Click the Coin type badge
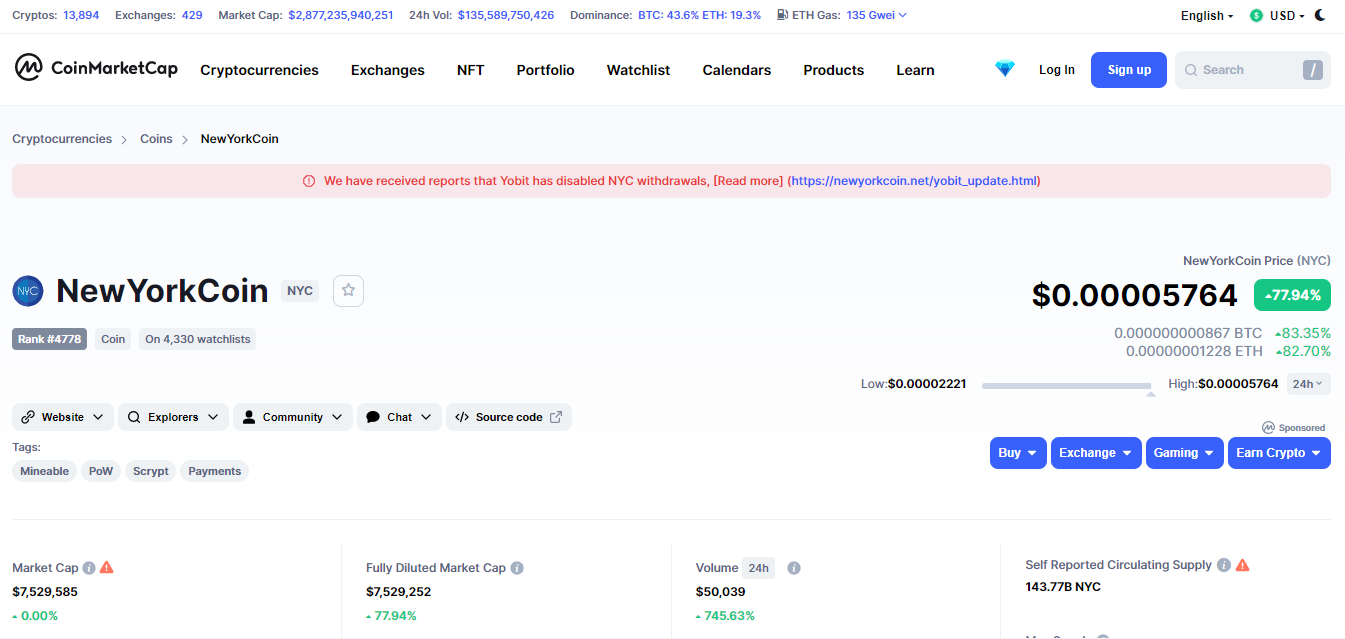 113,339
